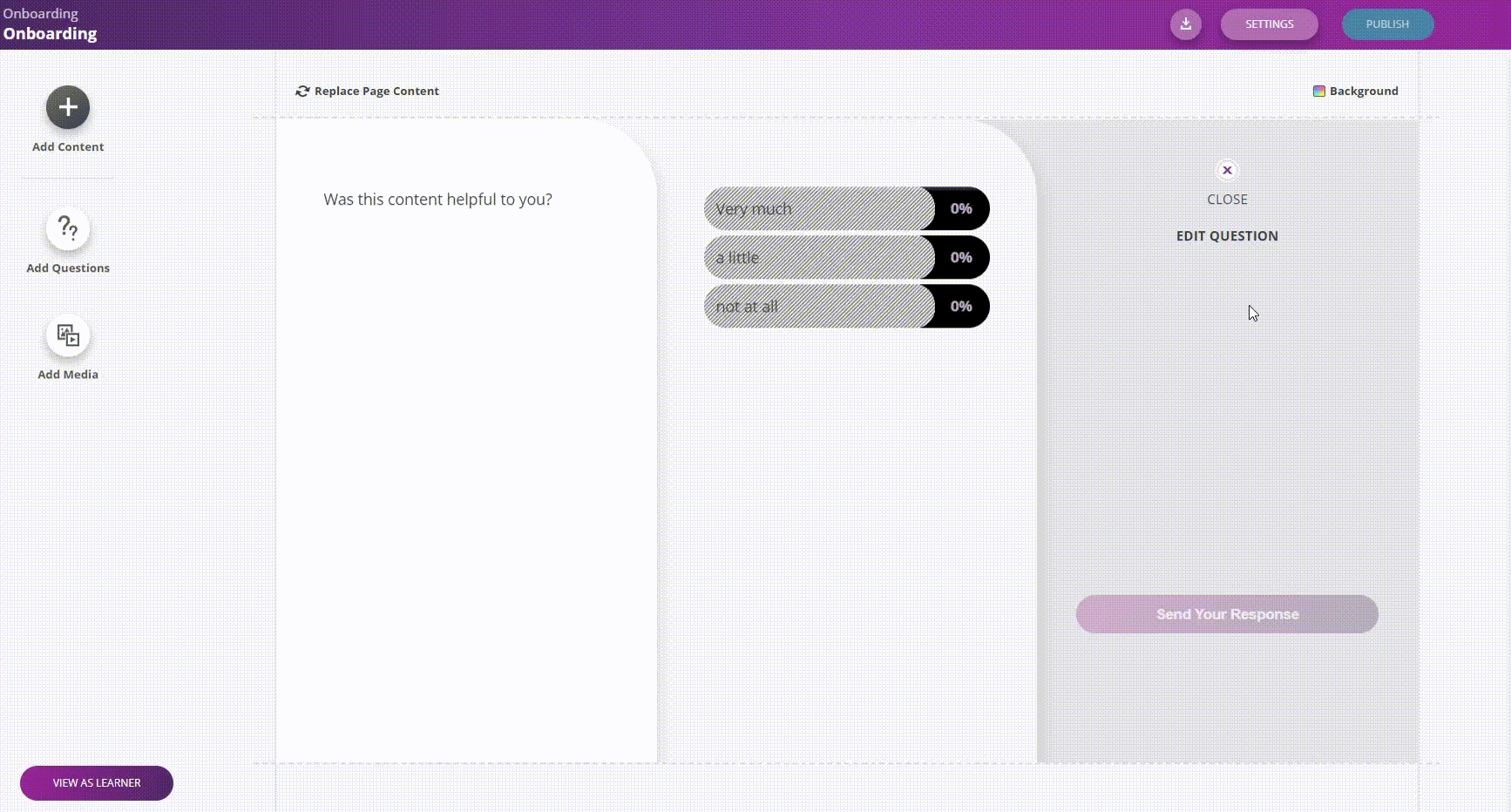Viewport: 1511px width, 812px height.
Task: Click the 0% value on 'not at all'
Action: point(961,307)
